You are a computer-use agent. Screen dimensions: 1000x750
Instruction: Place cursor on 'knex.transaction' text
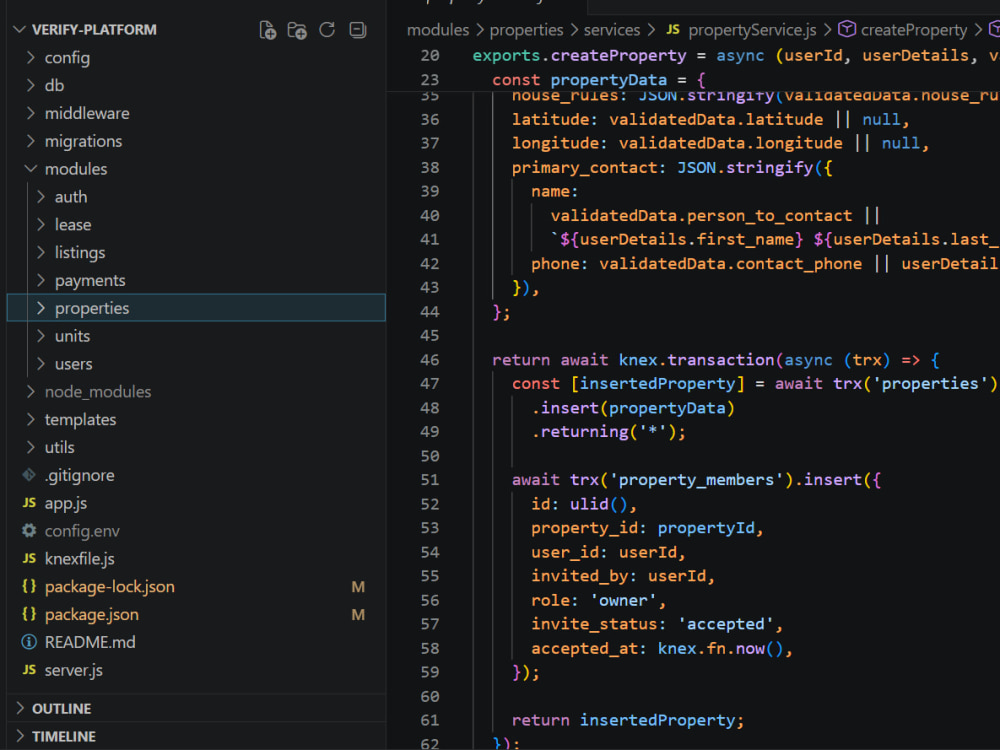tap(696, 360)
